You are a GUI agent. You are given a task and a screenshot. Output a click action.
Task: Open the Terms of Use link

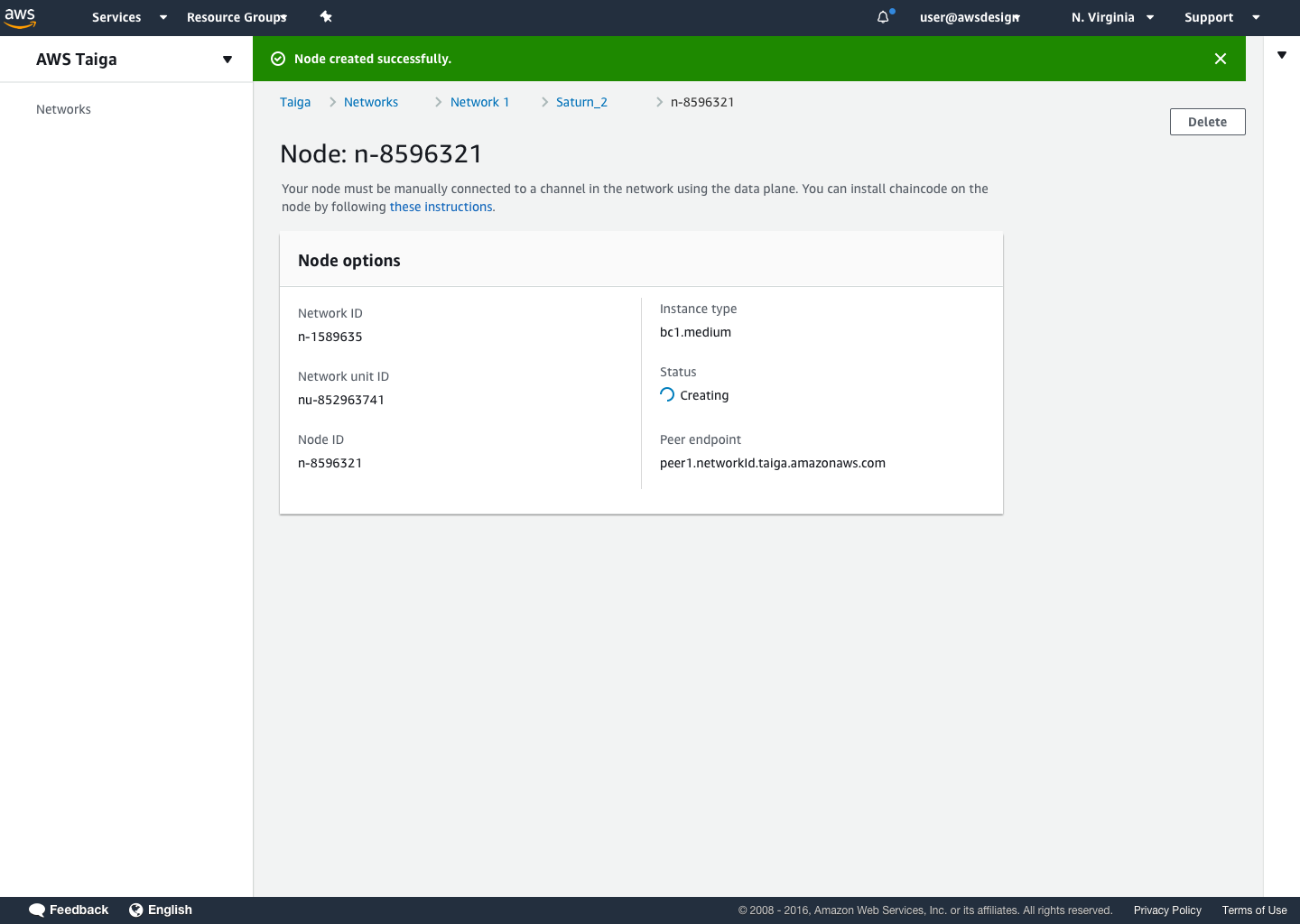[x=1254, y=910]
